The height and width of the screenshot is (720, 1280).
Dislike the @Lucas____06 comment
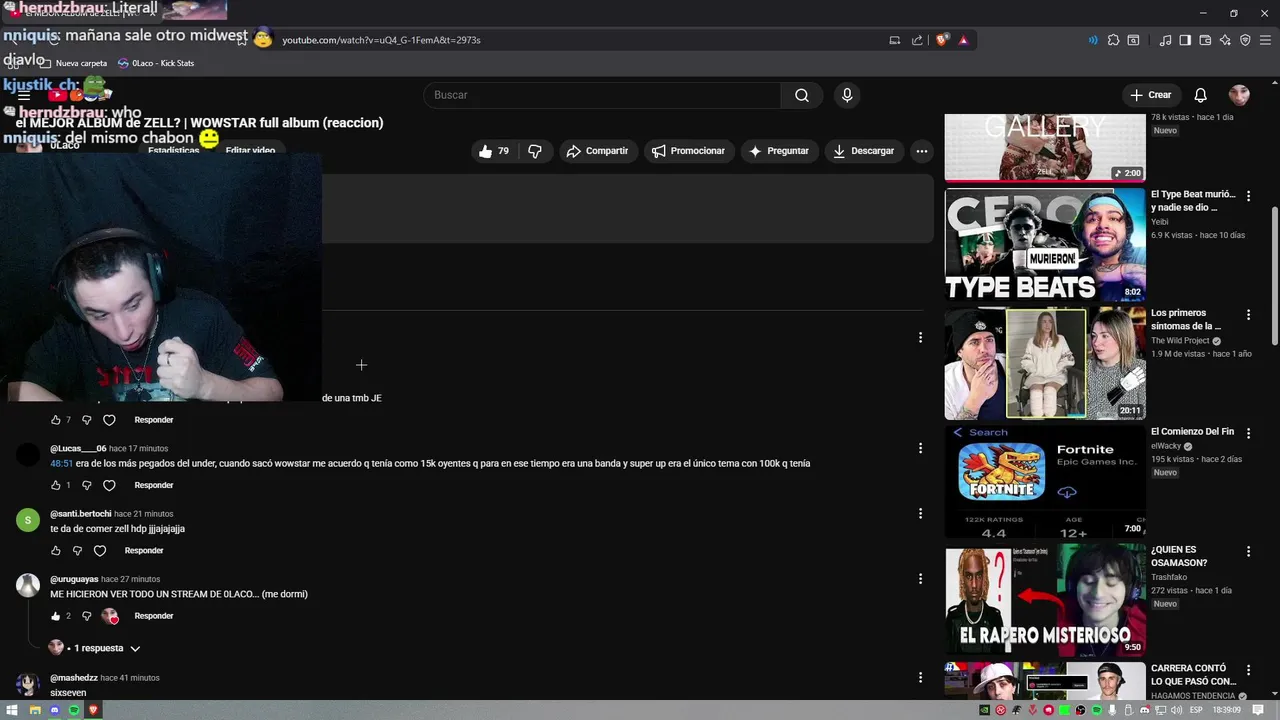point(86,485)
